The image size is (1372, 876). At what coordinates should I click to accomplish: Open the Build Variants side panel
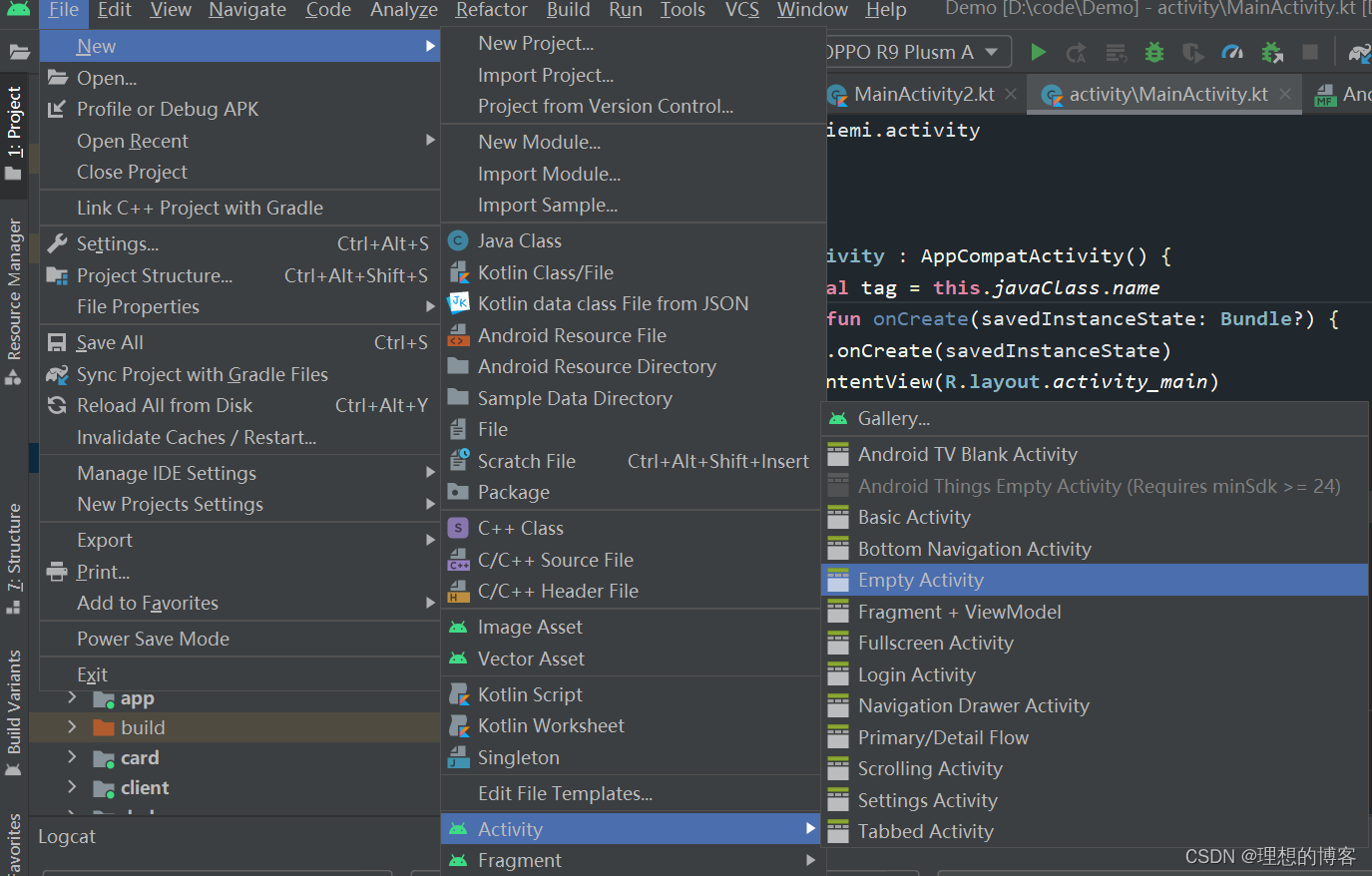pyautogui.click(x=14, y=712)
